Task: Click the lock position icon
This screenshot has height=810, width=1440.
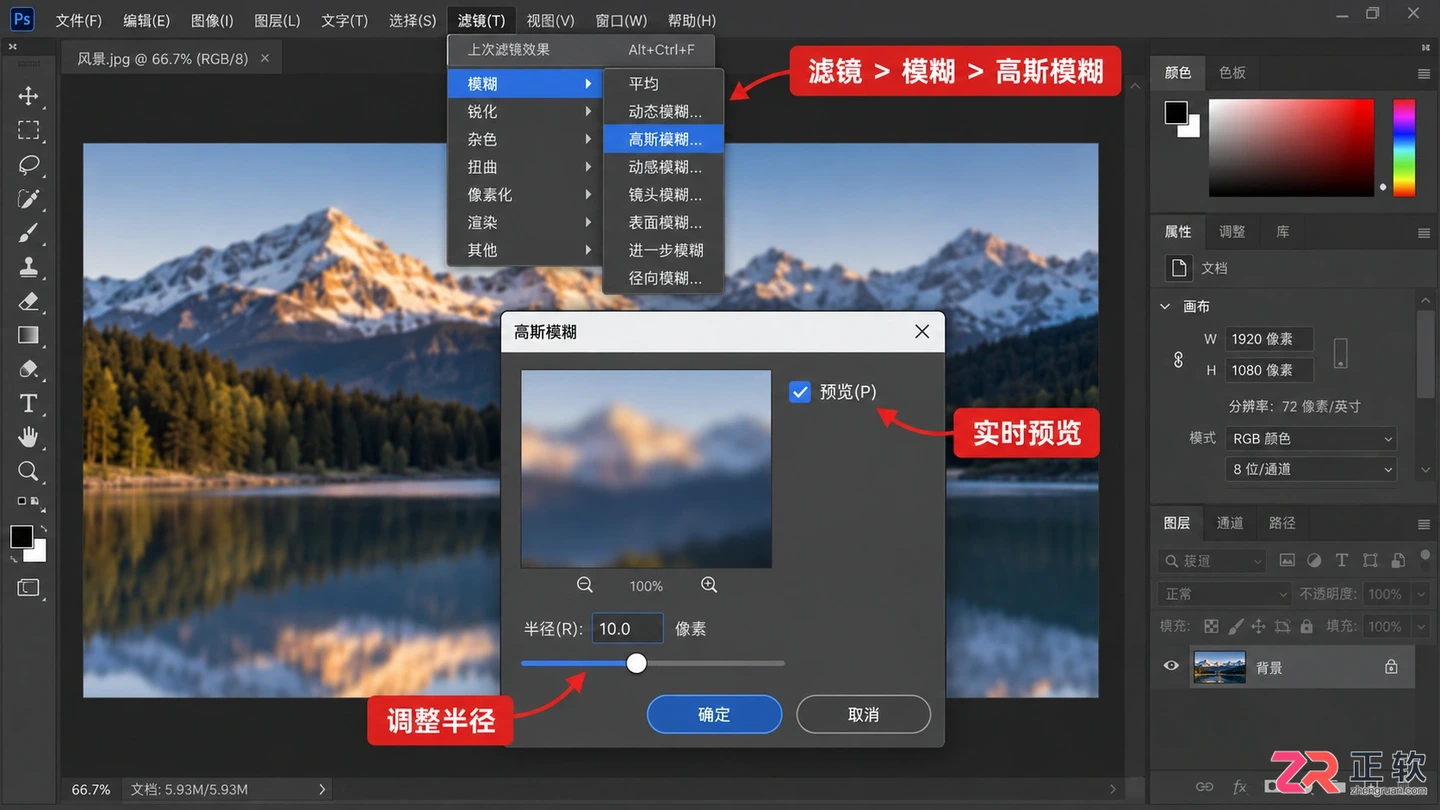Action: (x=1258, y=627)
